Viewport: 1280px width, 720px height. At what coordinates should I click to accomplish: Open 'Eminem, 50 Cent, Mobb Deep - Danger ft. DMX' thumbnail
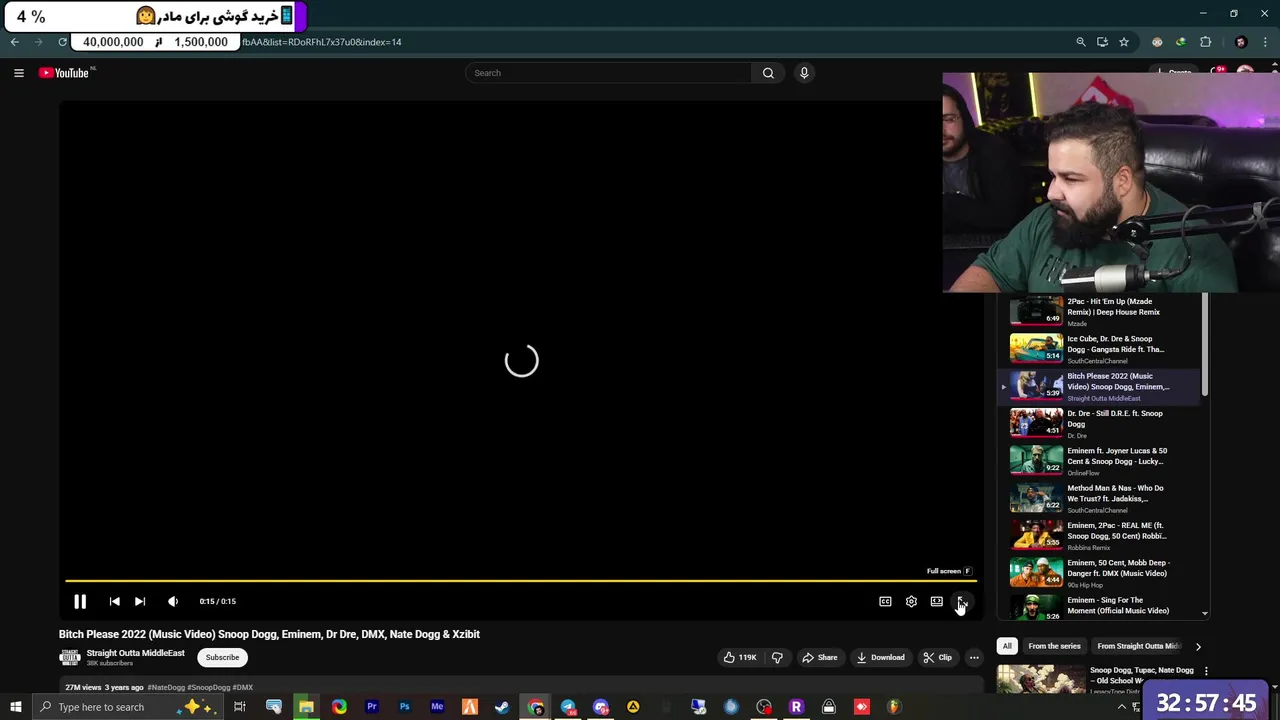1036,572
